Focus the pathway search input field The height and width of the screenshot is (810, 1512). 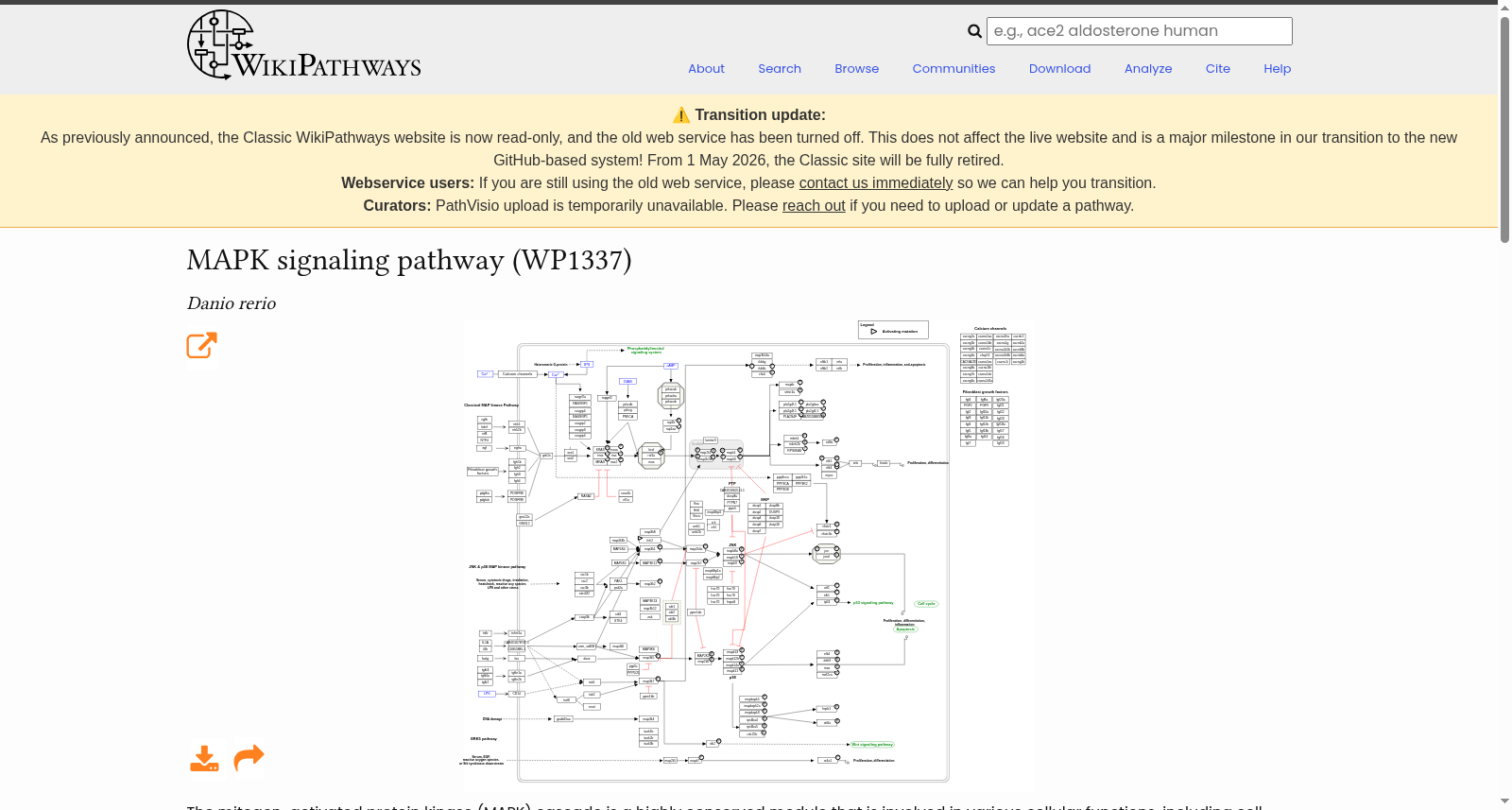pyautogui.click(x=1139, y=31)
